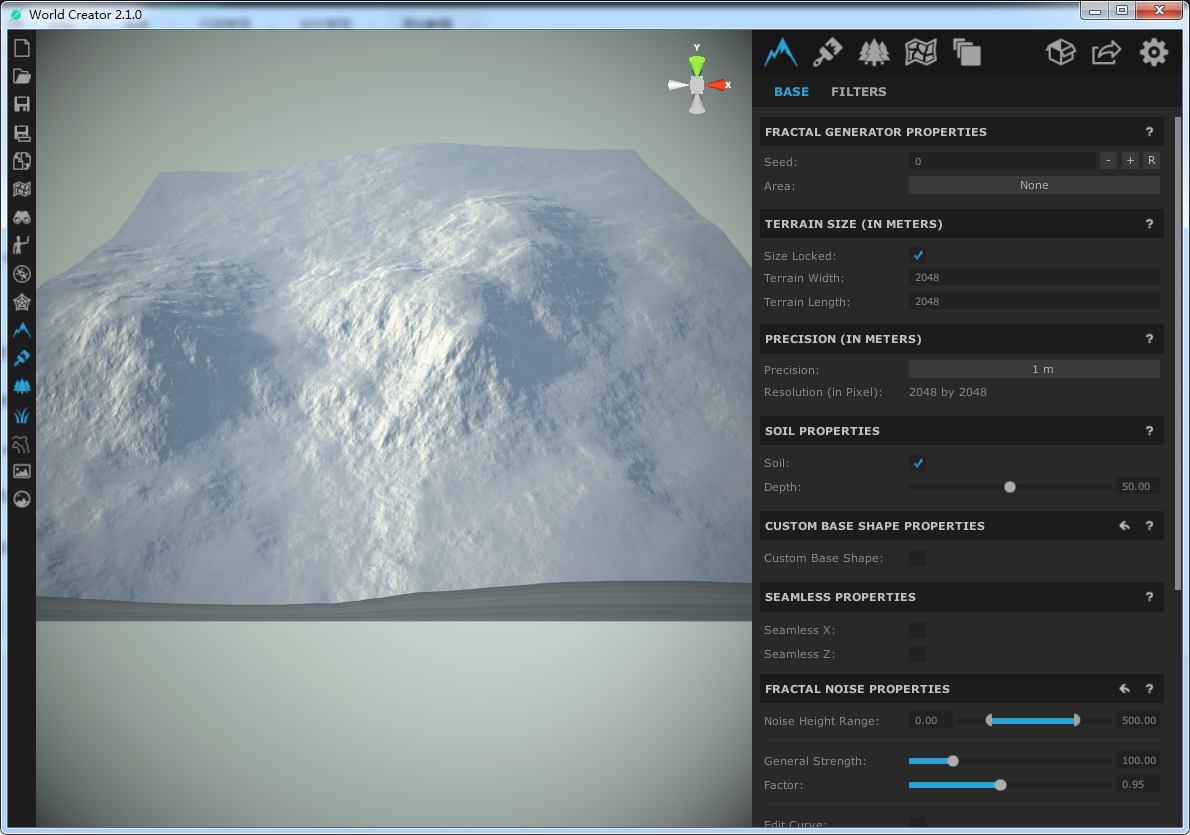Image resolution: width=1190 pixels, height=835 pixels.
Task: Select the grass blades icon in the left toolbar
Action: click(x=21, y=414)
